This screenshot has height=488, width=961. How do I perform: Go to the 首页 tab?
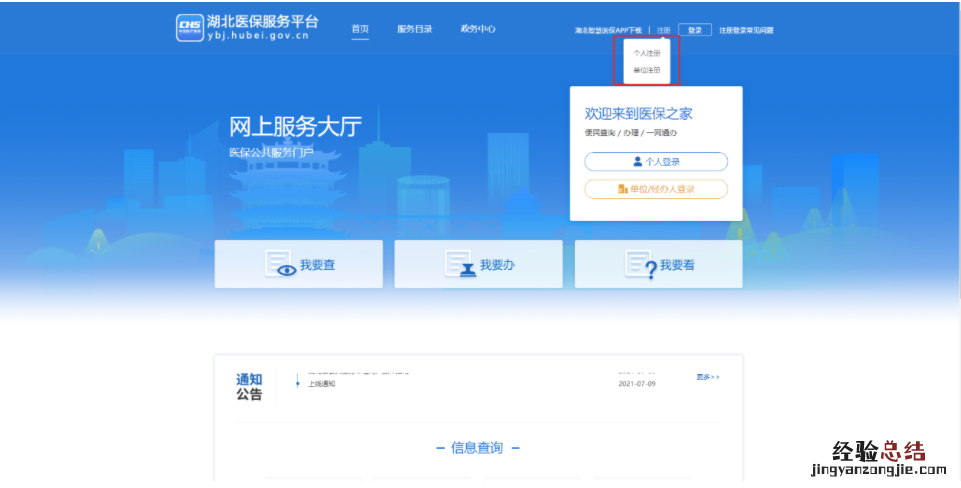pyautogui.click(x=360, y=29)
